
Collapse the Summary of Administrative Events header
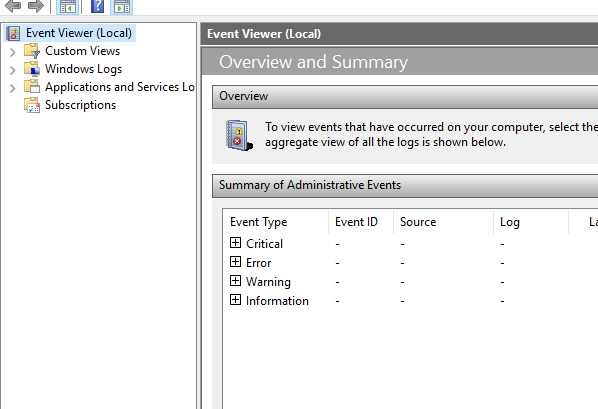point(405,186)
